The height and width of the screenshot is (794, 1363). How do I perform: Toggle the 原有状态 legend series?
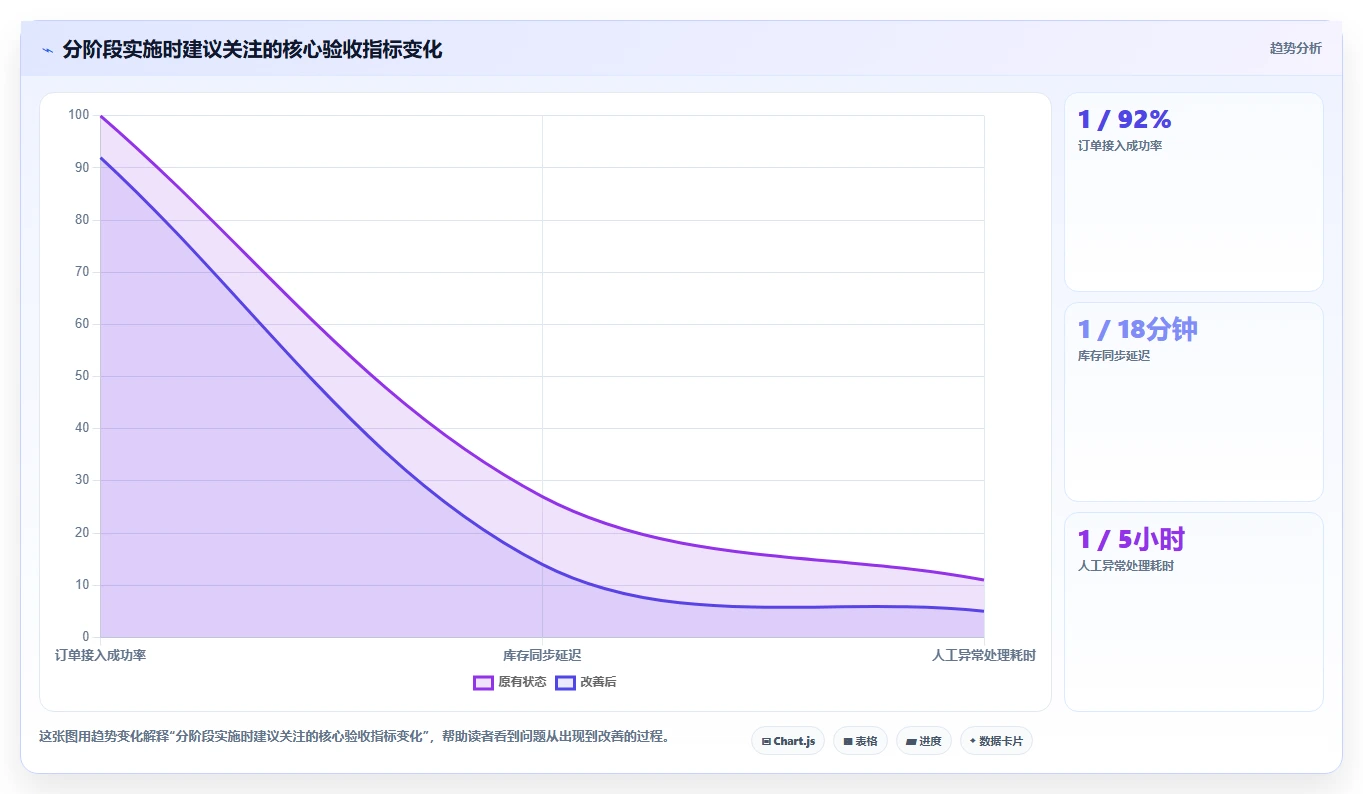[510, 682]
